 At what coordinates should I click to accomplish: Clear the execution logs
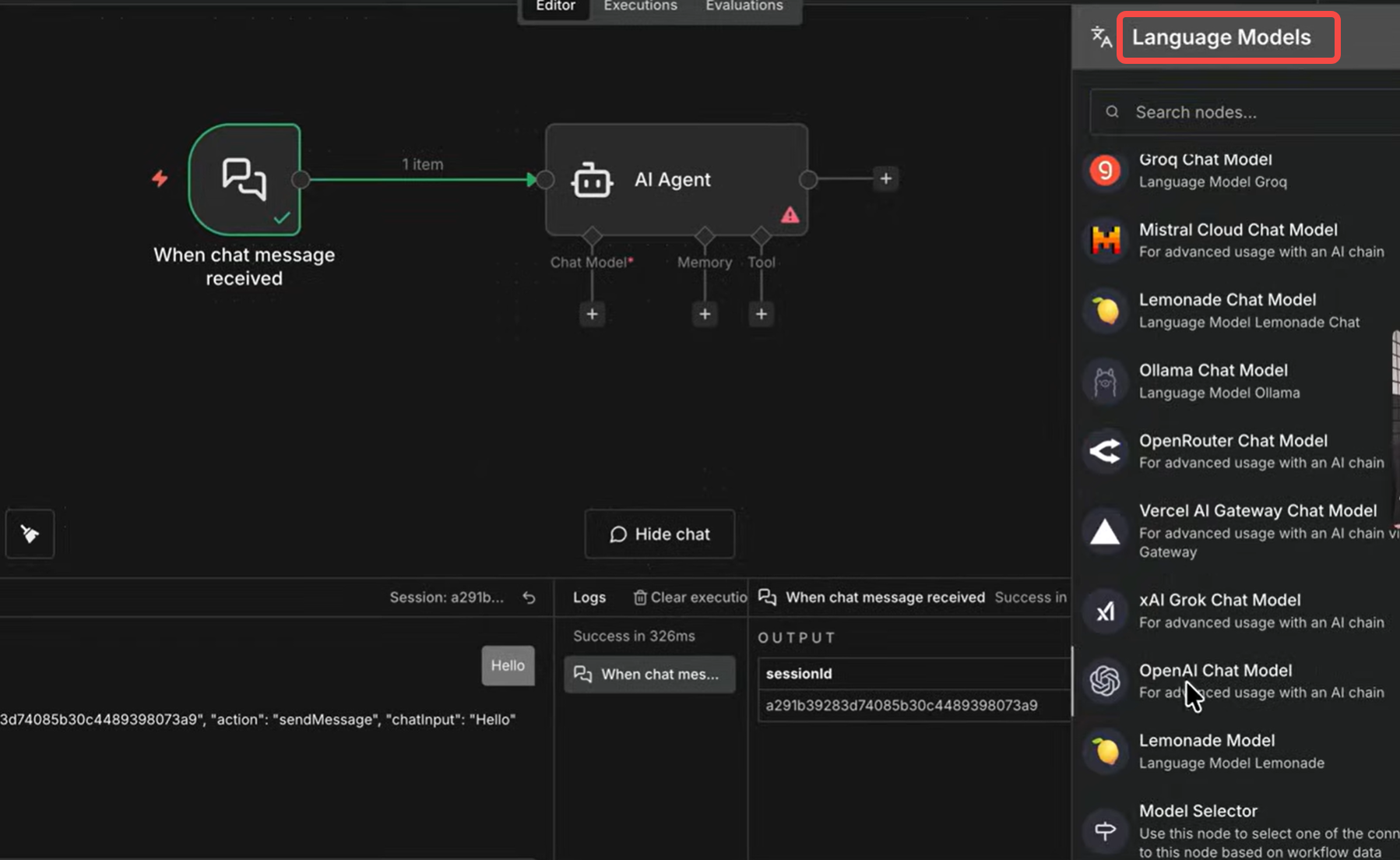tap(690, 597)
